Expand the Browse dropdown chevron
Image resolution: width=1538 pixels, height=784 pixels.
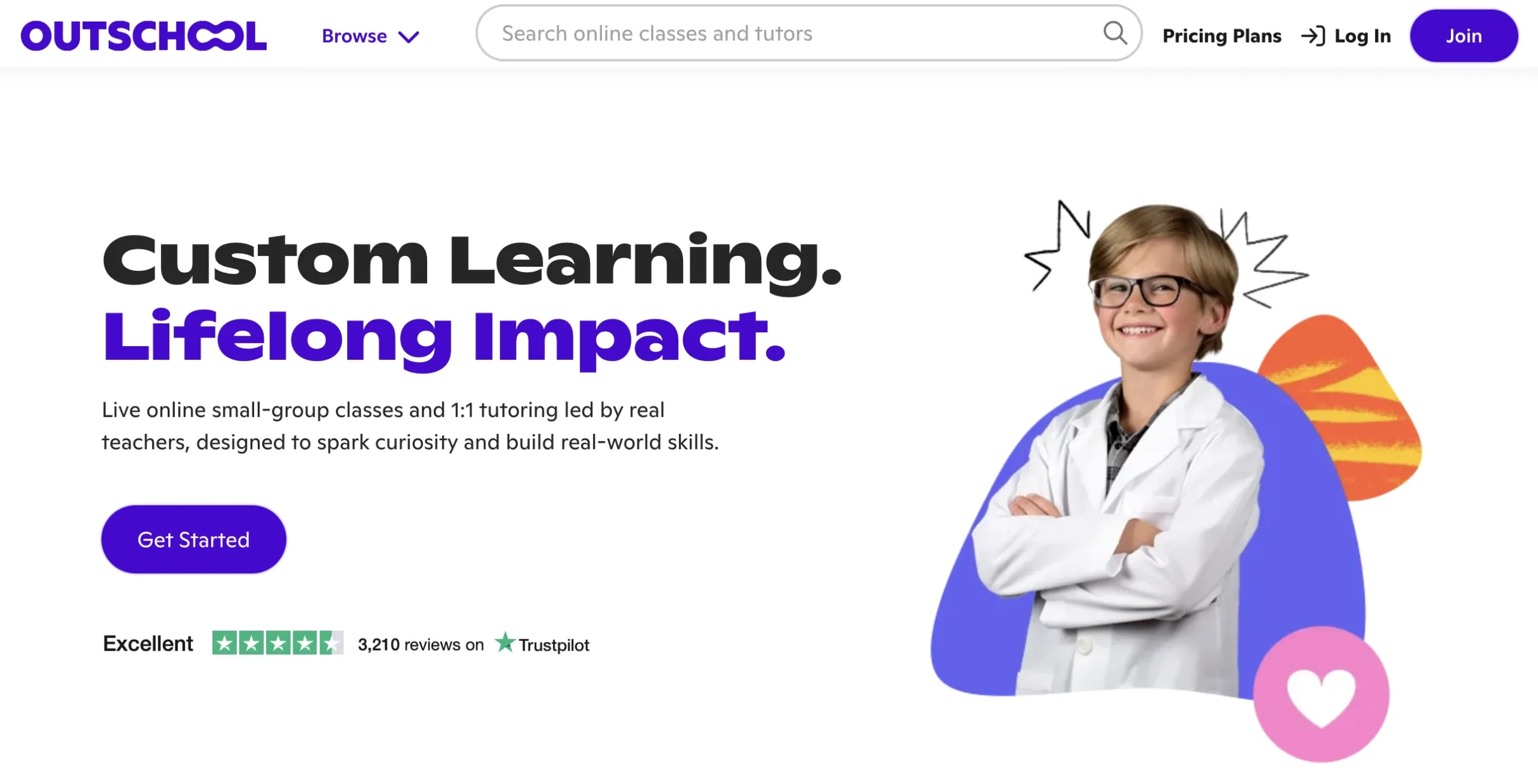(409, 37)
